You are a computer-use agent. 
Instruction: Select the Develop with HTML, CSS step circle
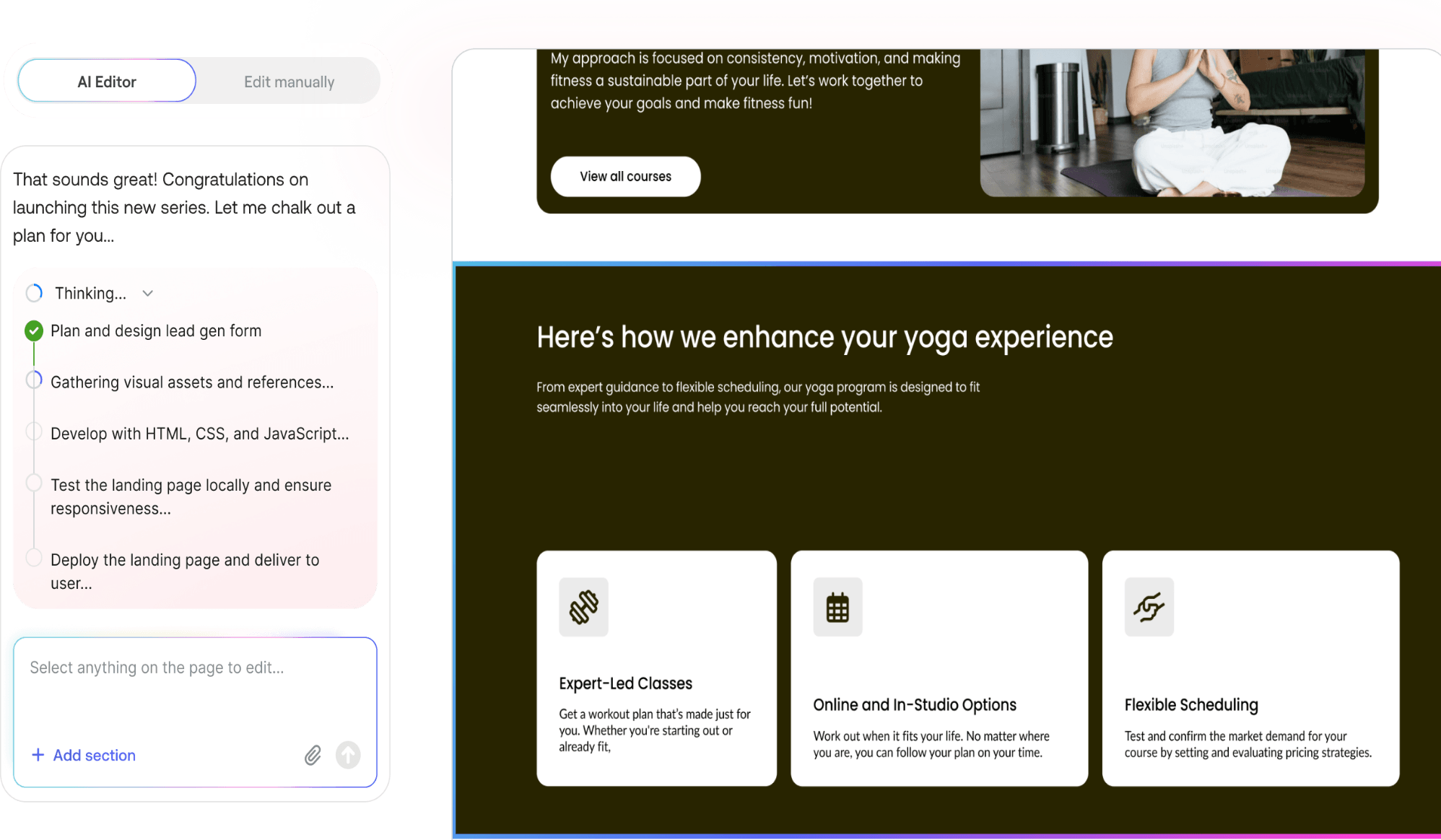click(x=34, y=432)
